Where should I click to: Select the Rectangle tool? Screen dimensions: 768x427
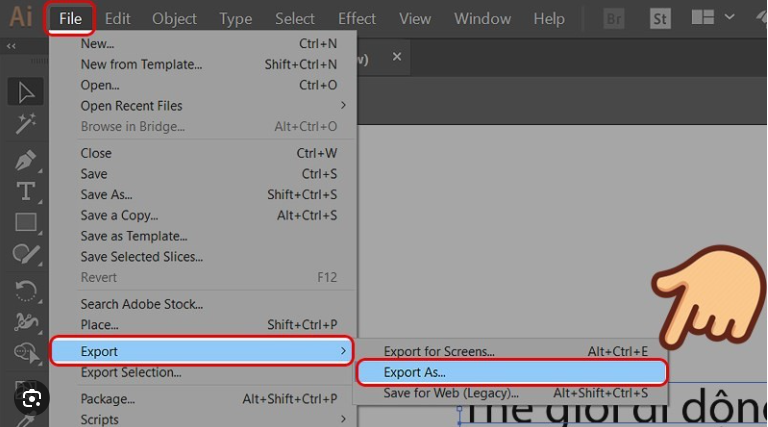(26, 223)
